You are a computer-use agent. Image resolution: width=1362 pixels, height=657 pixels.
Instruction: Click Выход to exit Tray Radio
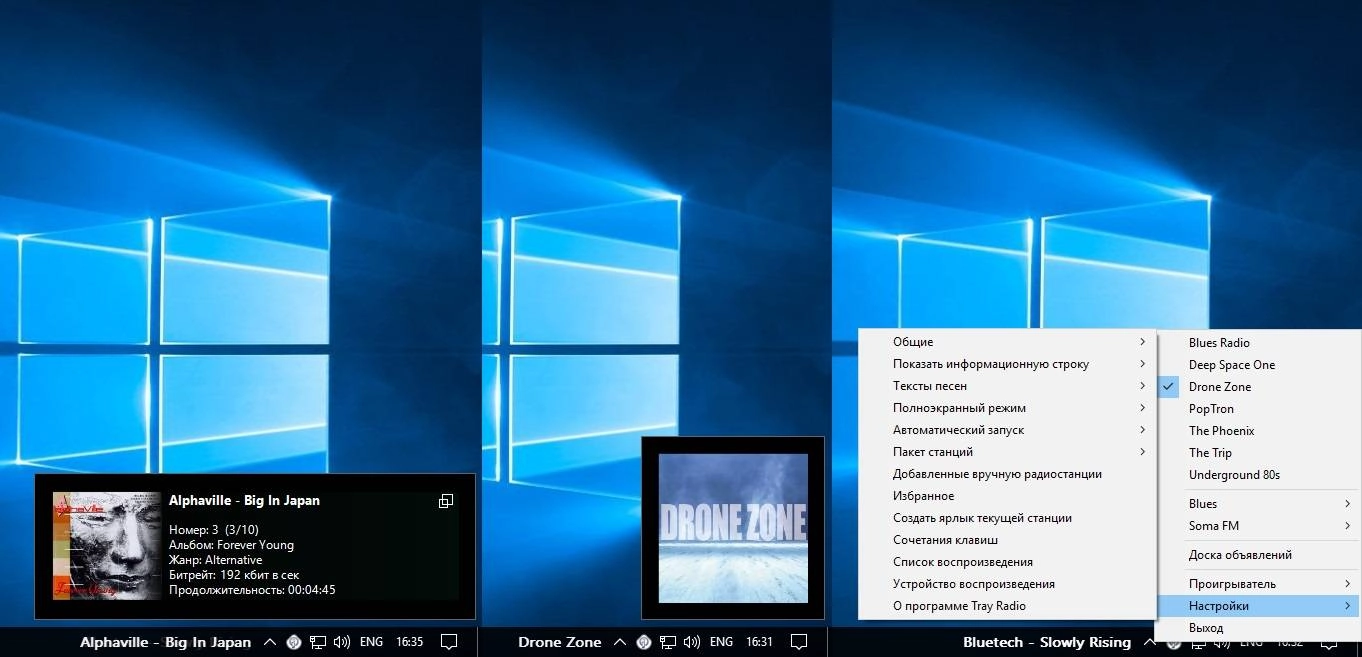pyautogui.click(x=1259, y=628)
